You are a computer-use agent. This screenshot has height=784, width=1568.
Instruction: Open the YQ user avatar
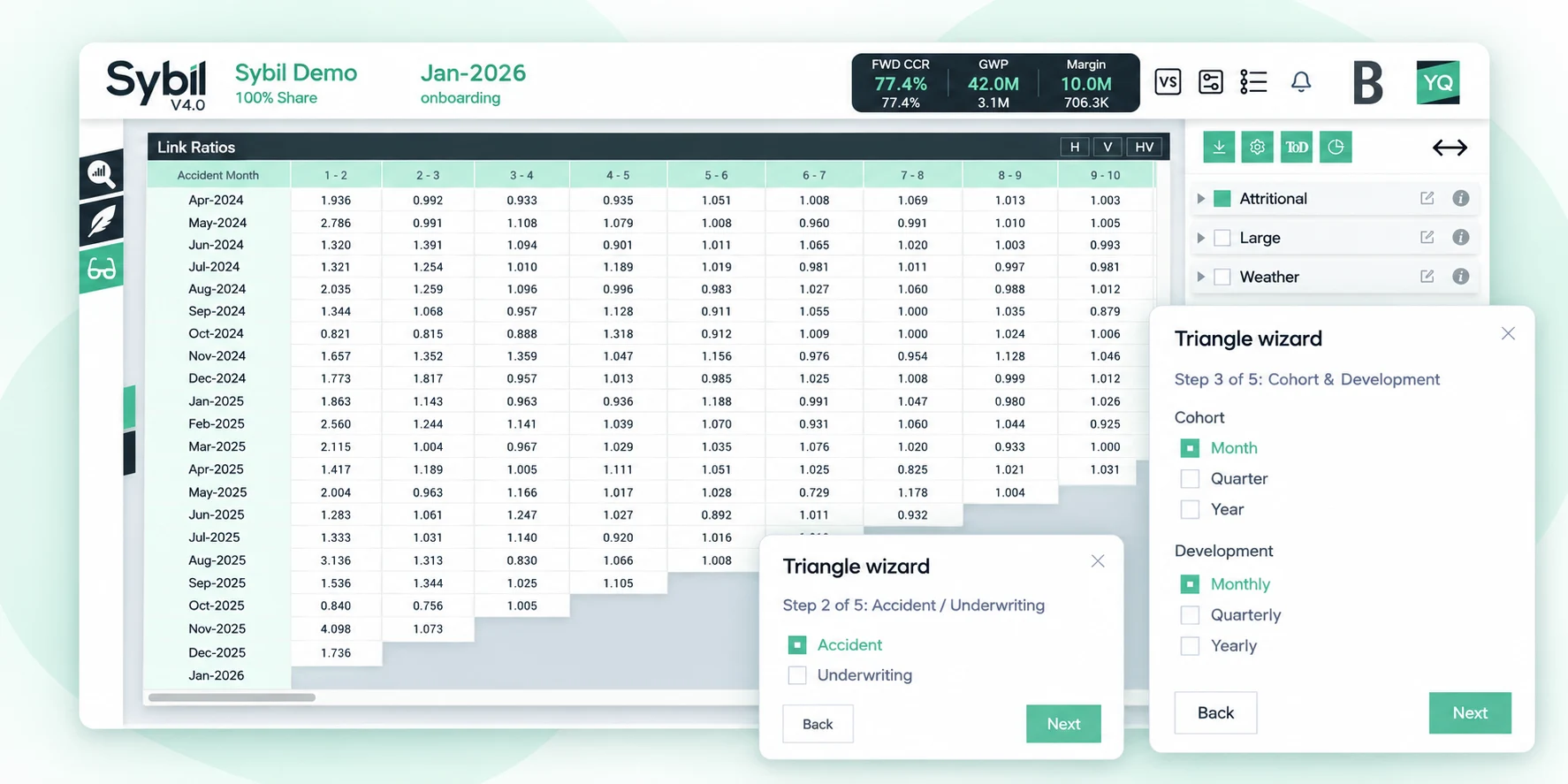tap(1437, 82)
